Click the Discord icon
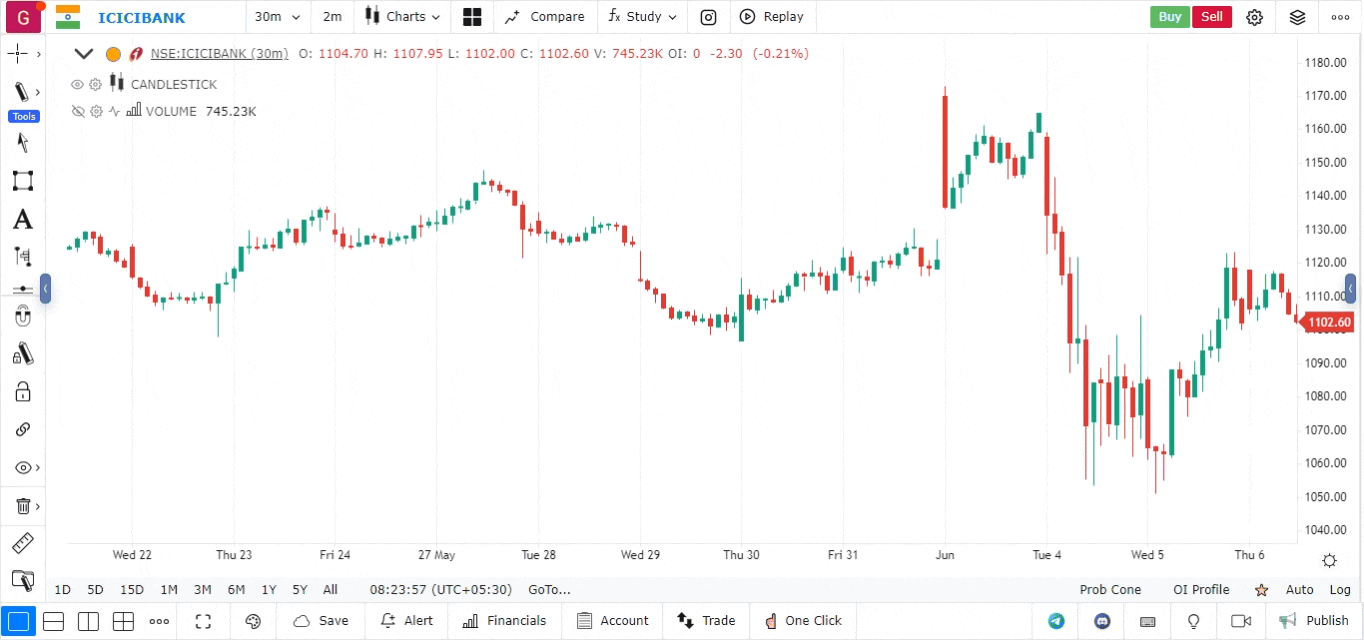The height and width of the screenshot is (640, 1364). coord(1102,621)
